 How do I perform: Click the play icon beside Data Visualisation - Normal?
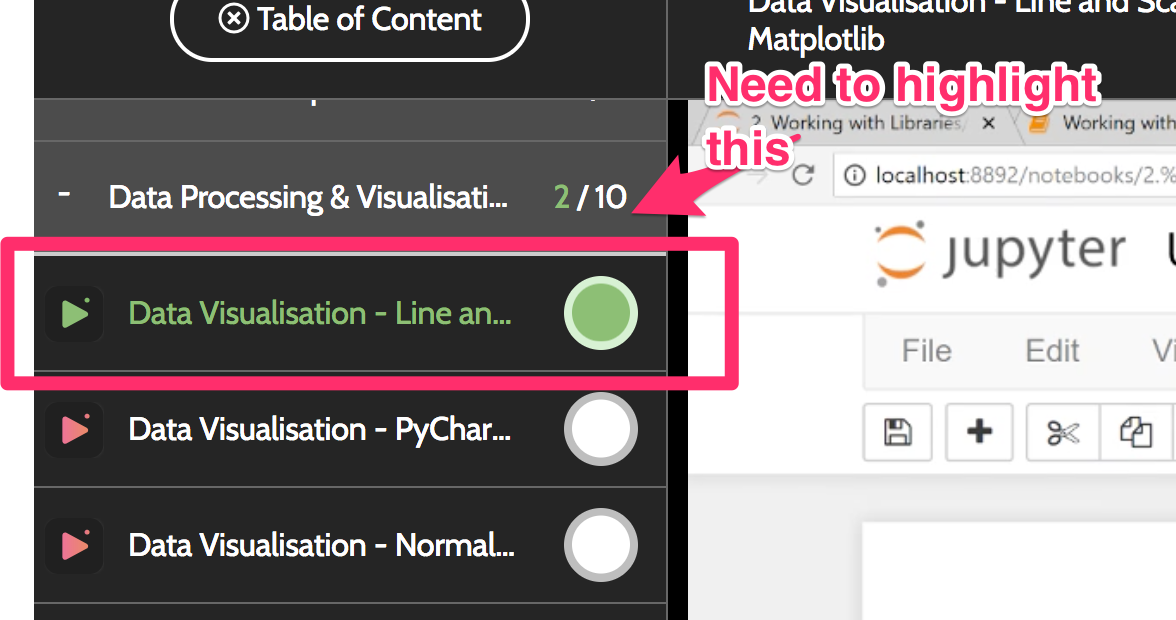74,545
